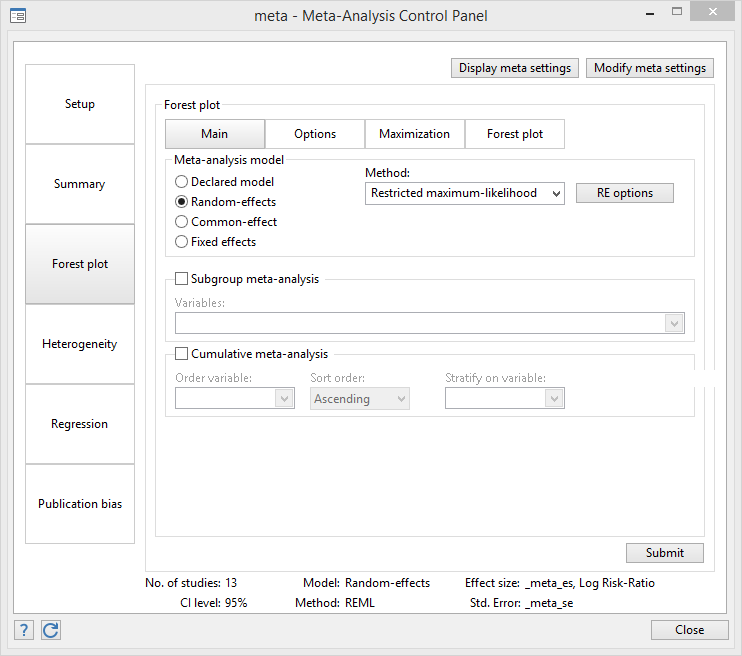Choose the Common-effect model option

[182, 222]
